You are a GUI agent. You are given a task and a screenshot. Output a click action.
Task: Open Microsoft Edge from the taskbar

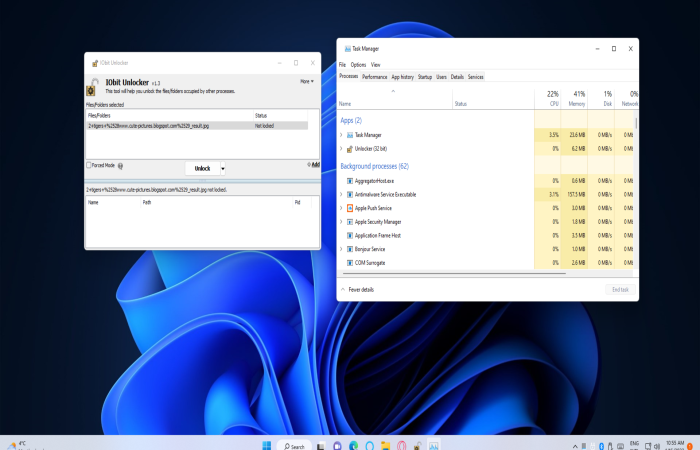[353, 445]
